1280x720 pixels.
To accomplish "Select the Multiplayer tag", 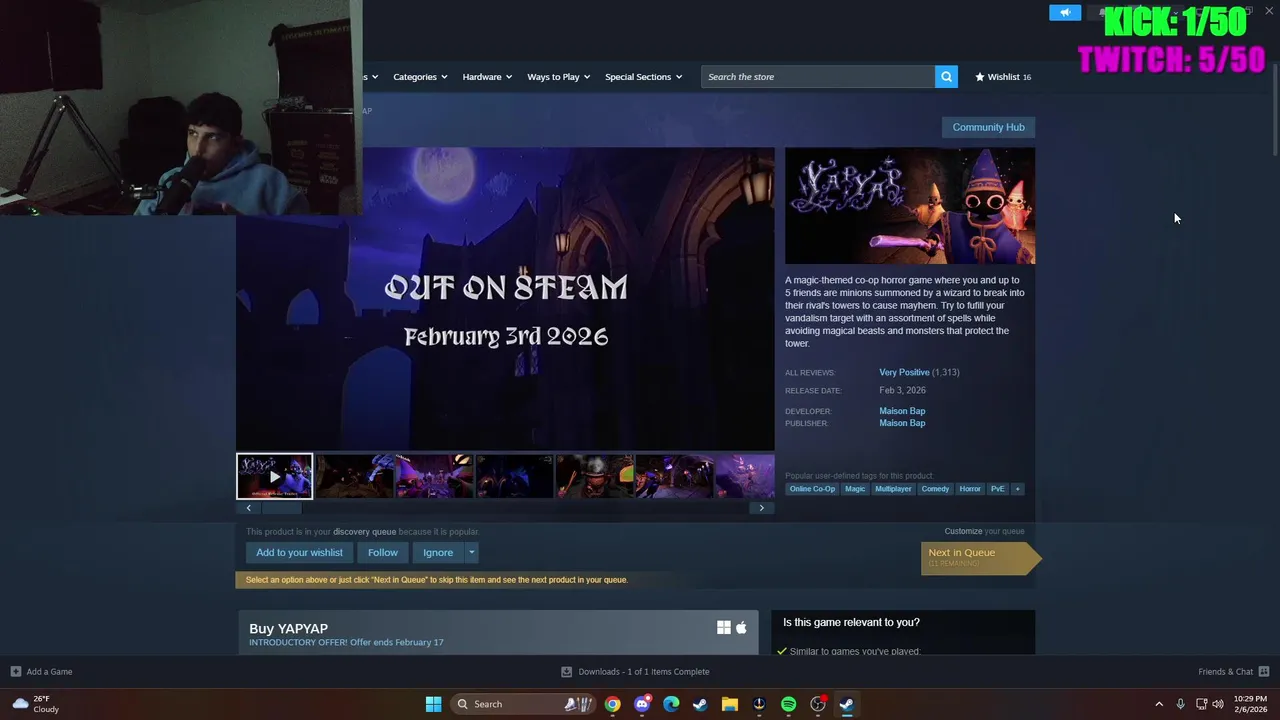I will coord(893,489).
